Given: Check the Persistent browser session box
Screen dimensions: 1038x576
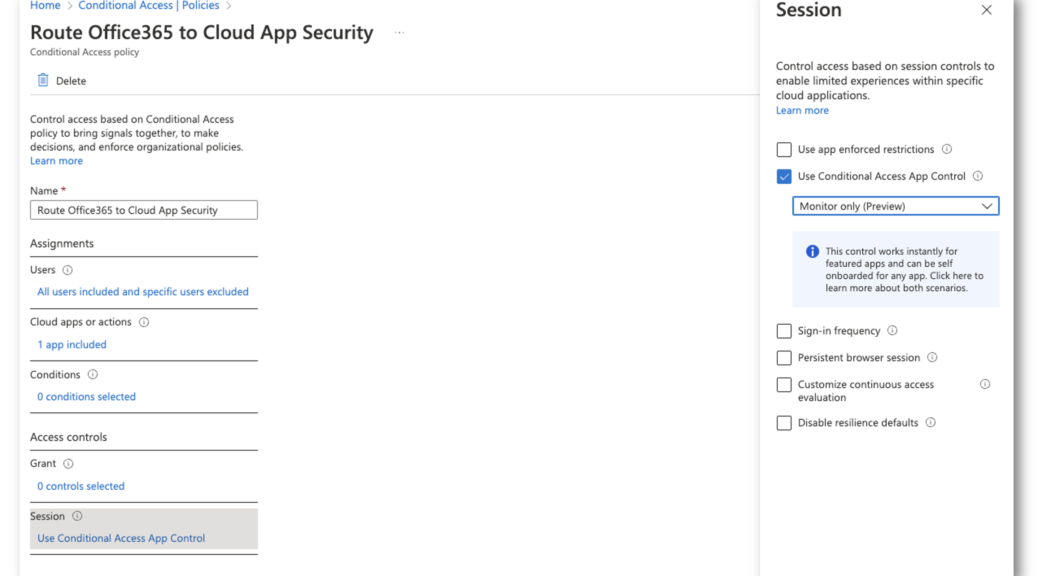Looking at the screenshot, I should (x=784, y=358).
